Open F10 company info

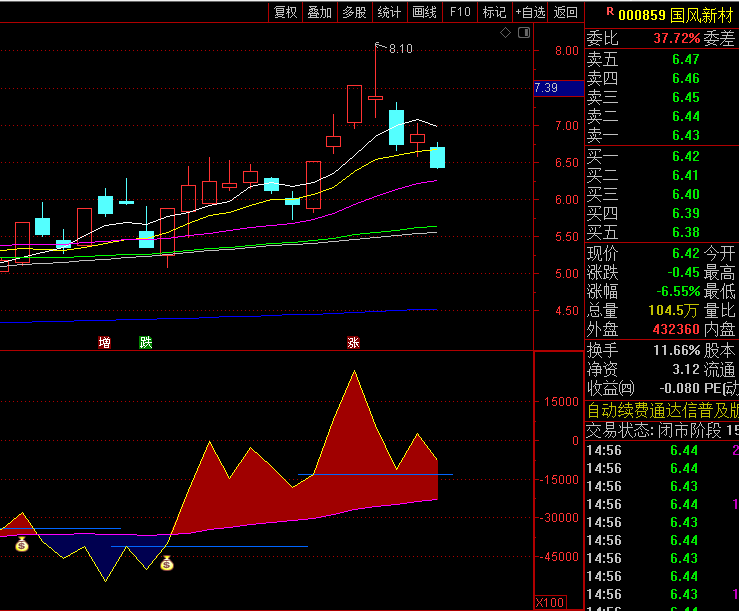click(x=460, y=12)
